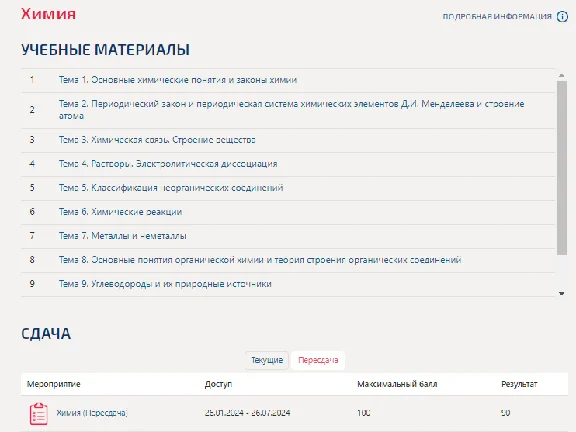
Task: Open Тема 4 Растворы. Электролитическая диссоциация
Action: coord(168,164)
